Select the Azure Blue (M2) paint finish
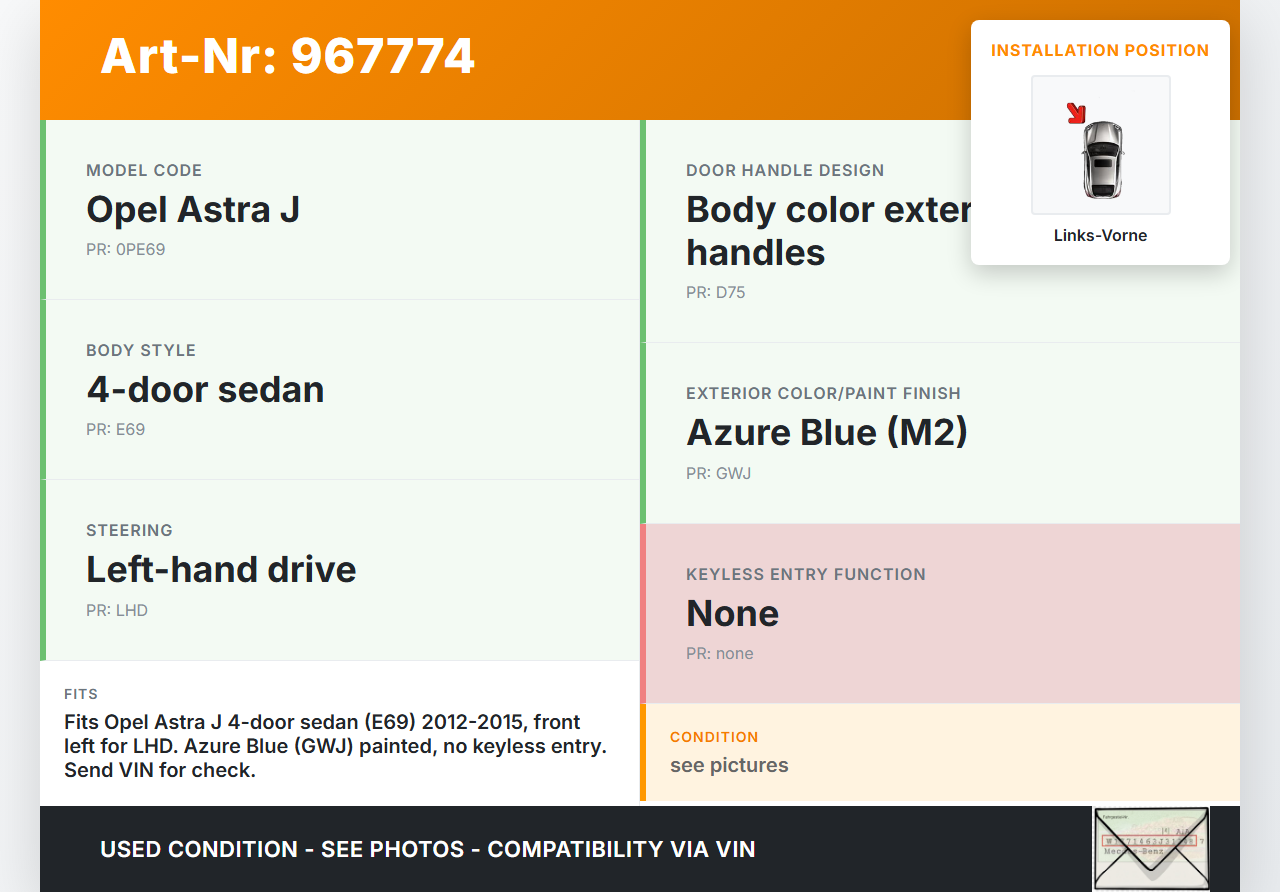This screenshot has width=1280, height=892. 826,432
